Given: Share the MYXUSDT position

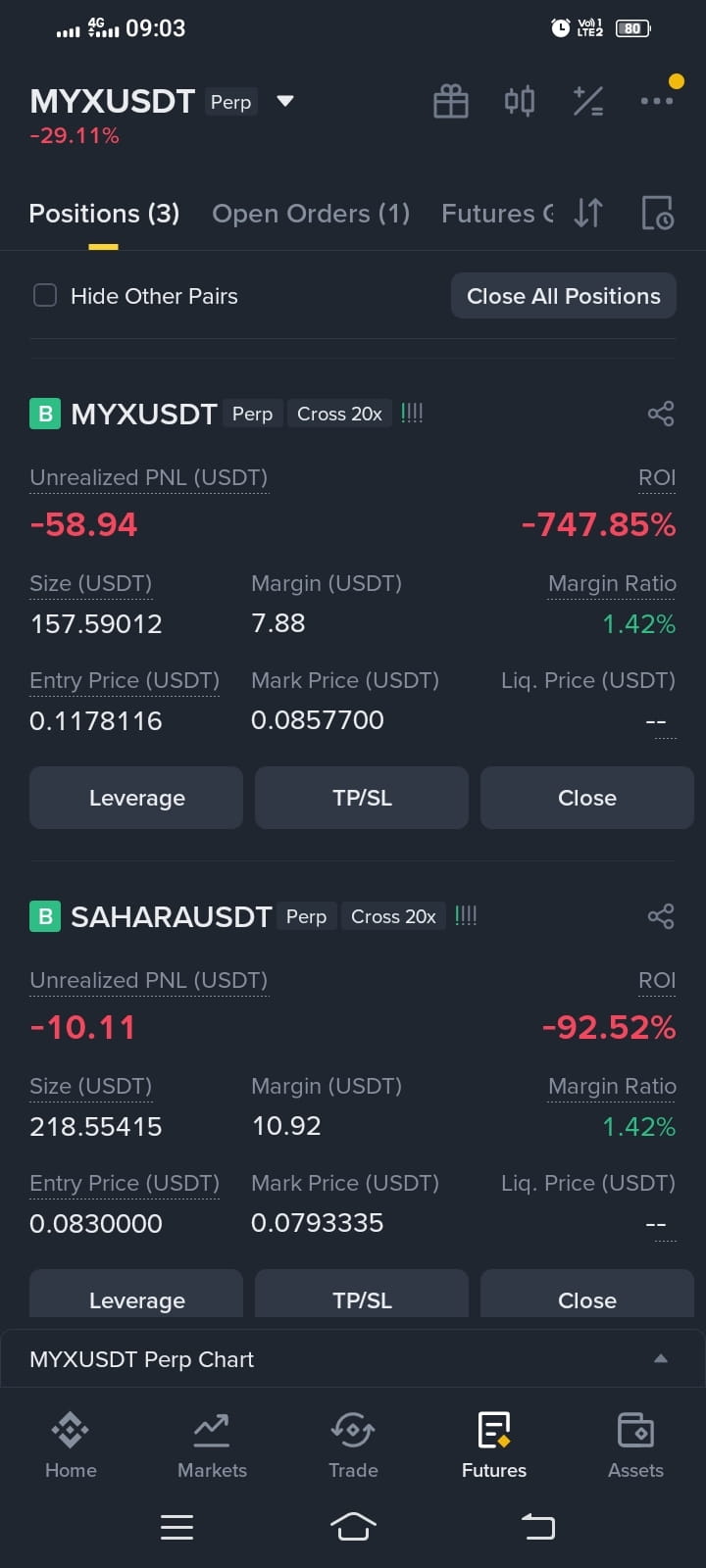Looking at the screenshot, I should tap(661, 414).
